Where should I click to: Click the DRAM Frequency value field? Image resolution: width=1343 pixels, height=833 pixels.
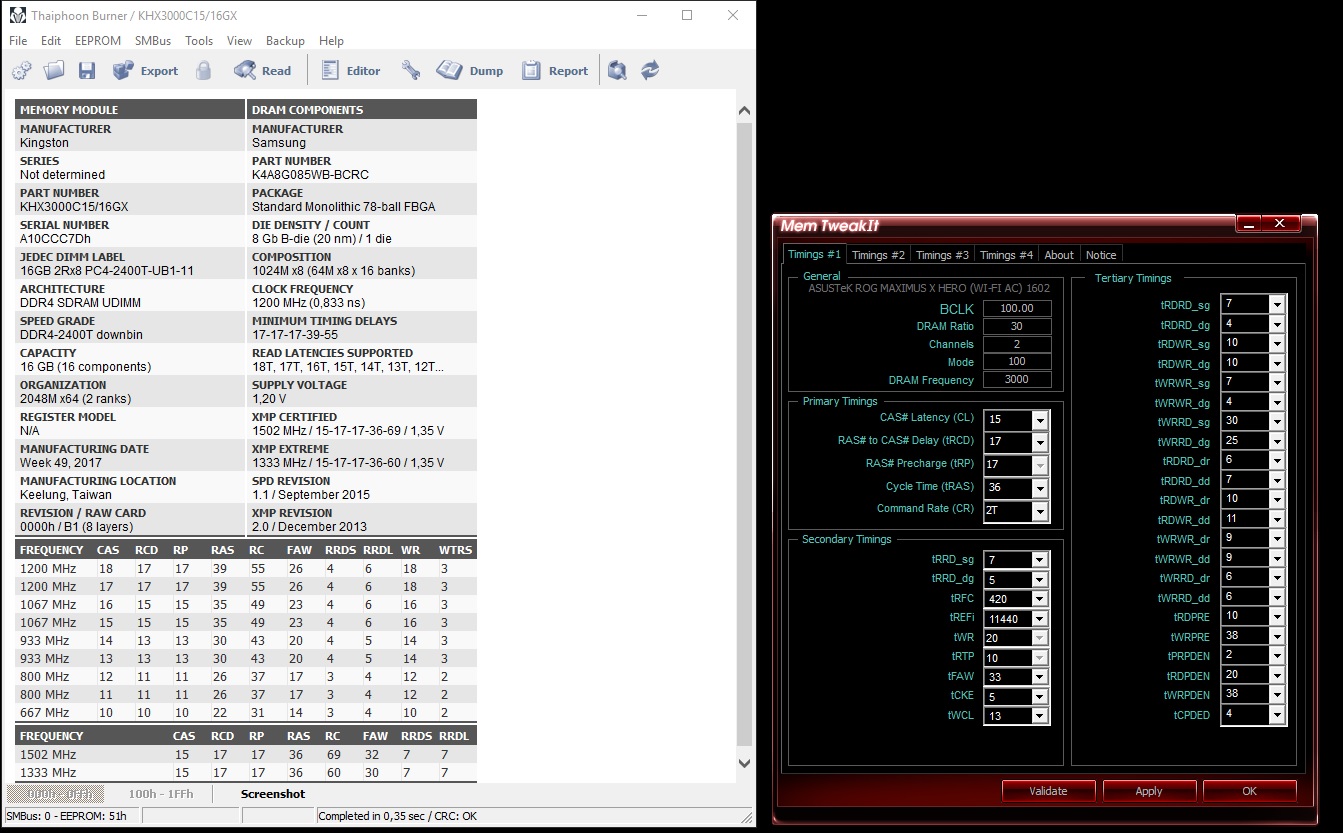1017,380
